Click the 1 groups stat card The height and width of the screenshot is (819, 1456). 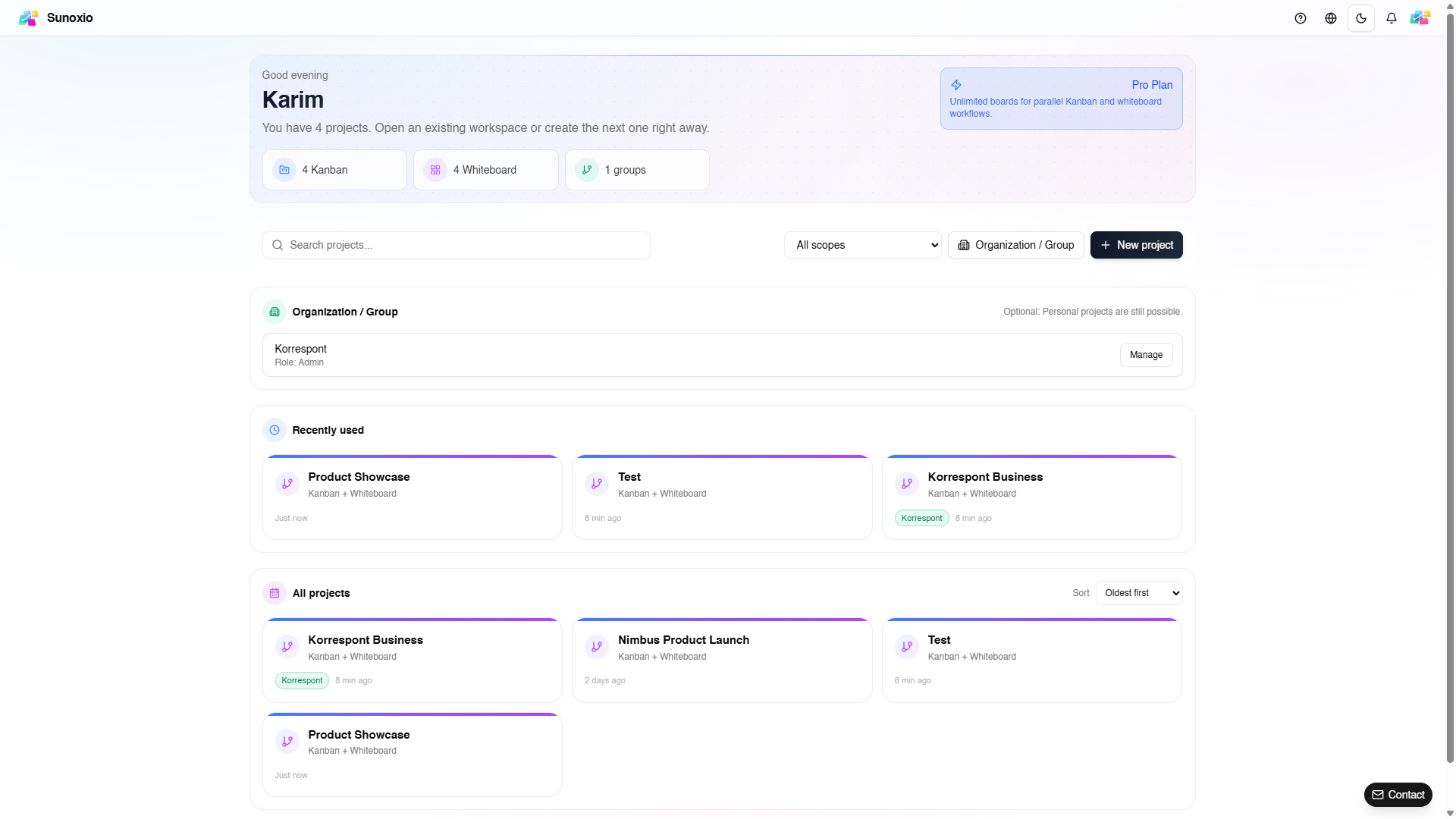point(637,170)
